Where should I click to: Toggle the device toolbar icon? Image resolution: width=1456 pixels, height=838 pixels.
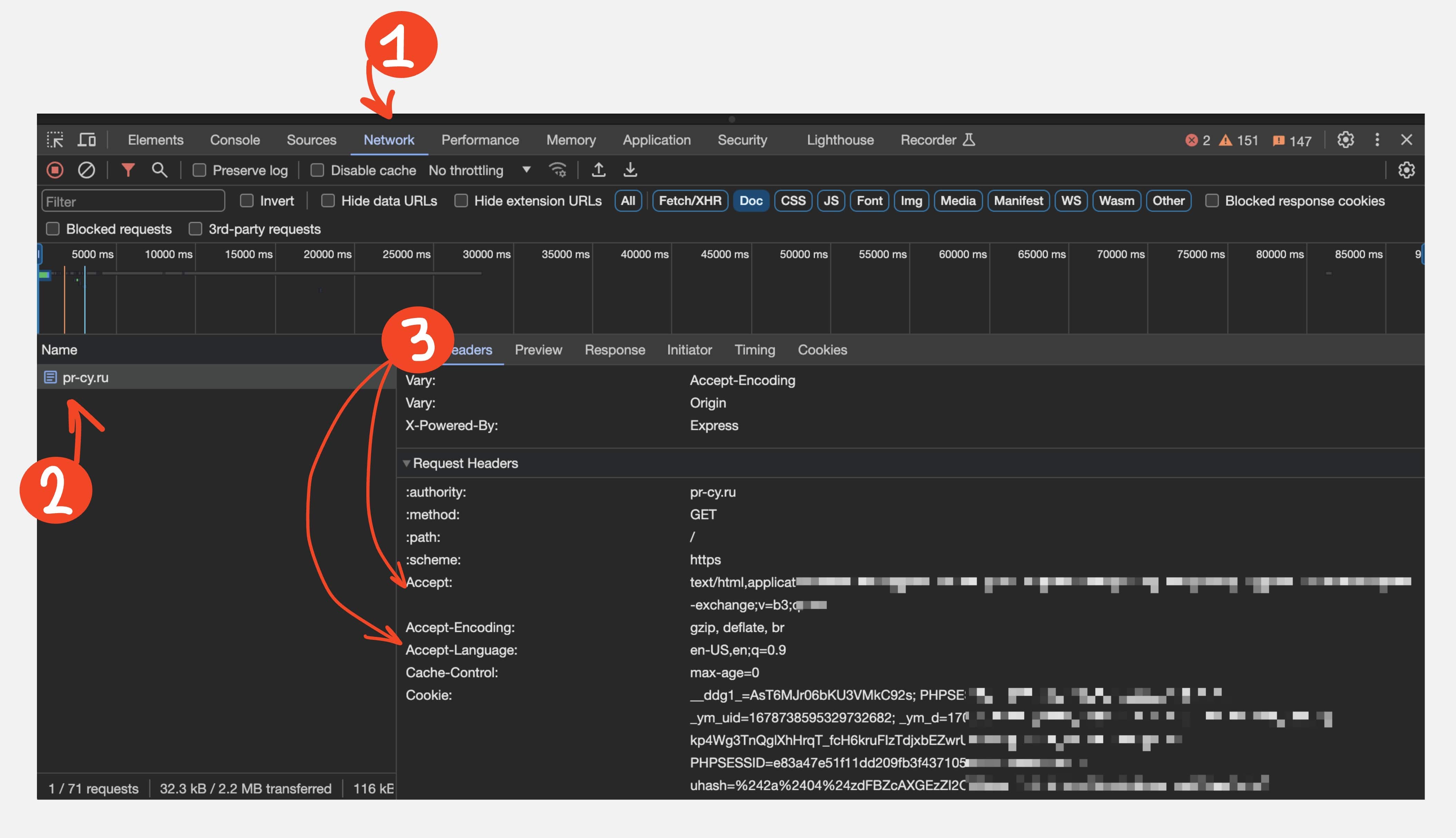(87, 140)
